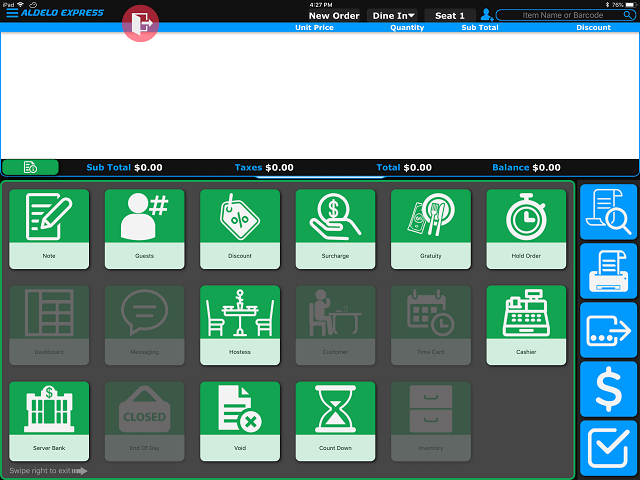
Task: Add Gratuity using its tile
Action: tap(430, 229)
